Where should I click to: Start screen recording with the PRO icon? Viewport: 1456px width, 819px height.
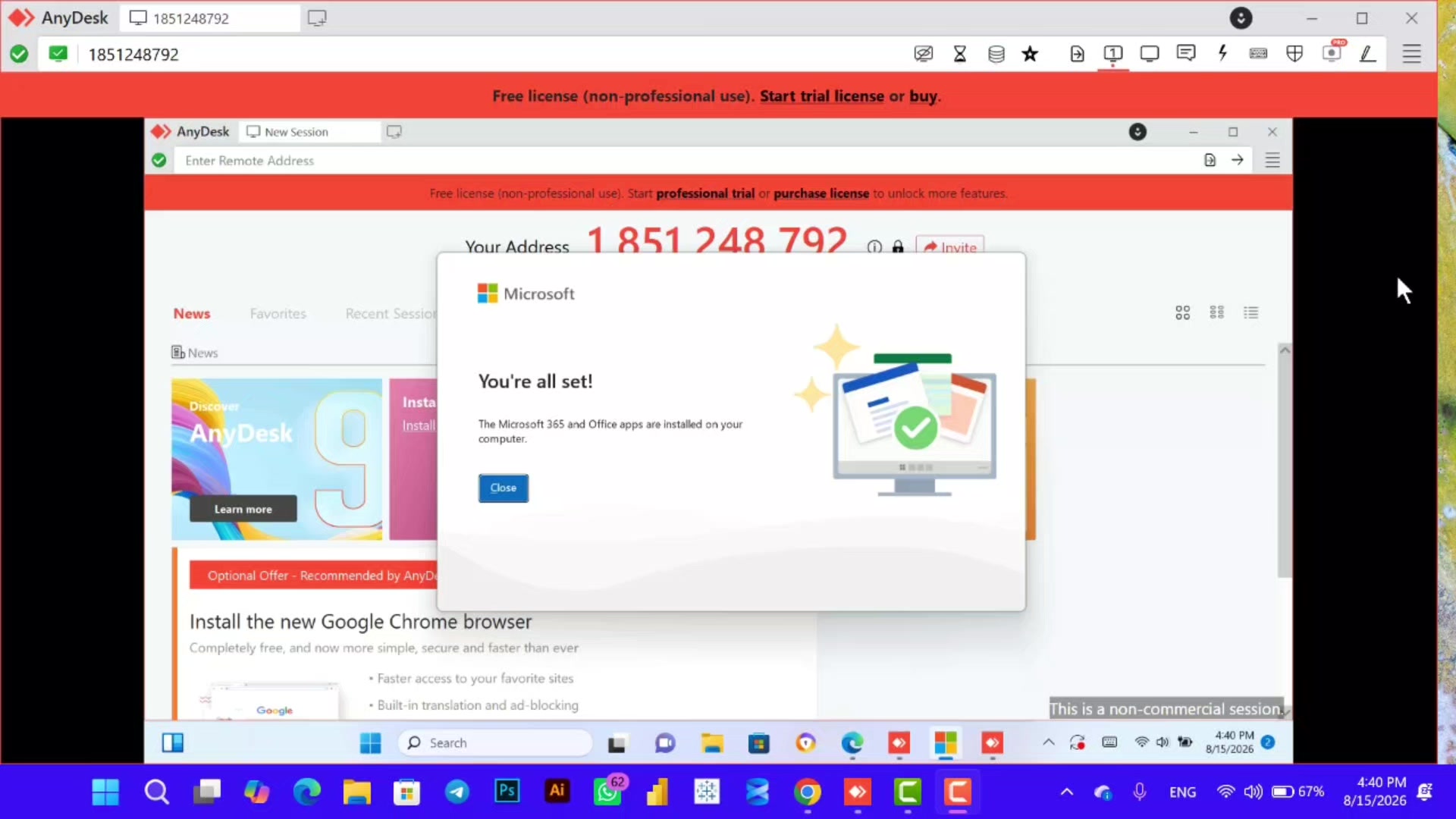click(x=1332, y=53)
